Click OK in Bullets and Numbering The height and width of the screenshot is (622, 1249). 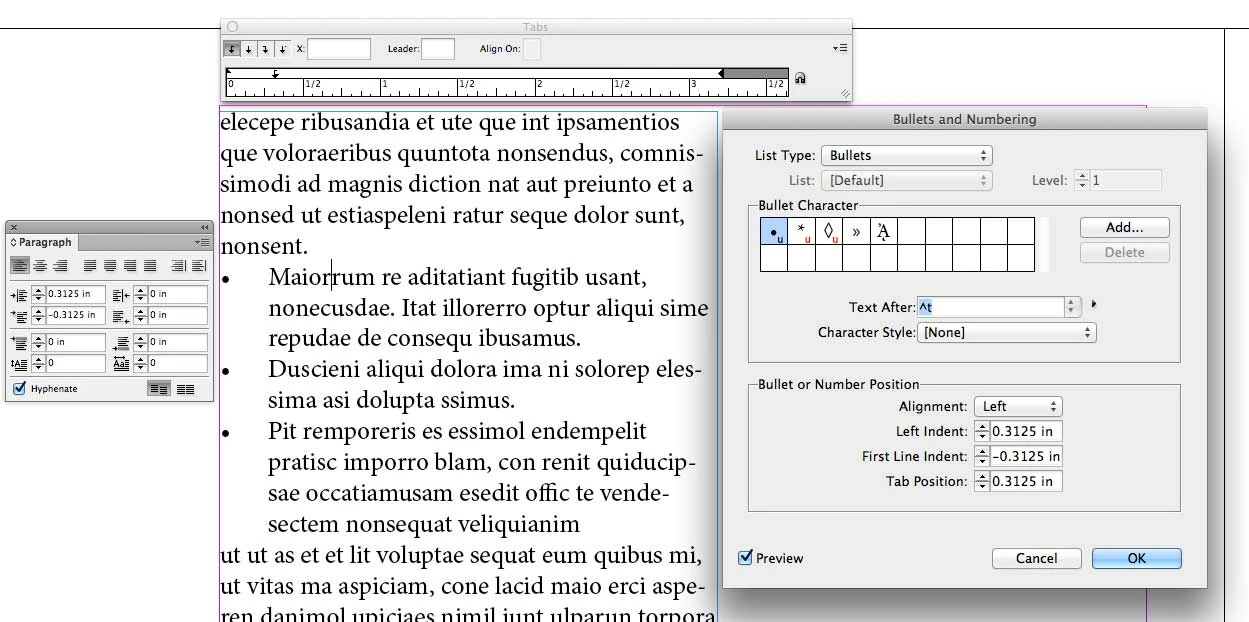pyautogui.click(x=1137, y=558)
